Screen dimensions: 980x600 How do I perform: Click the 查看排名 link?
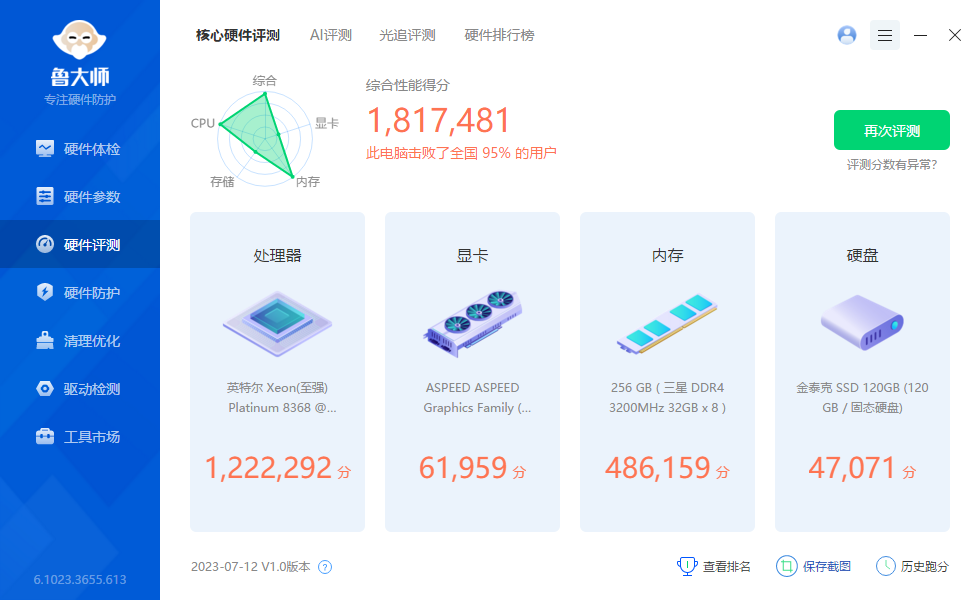click(x=714, y=566)
